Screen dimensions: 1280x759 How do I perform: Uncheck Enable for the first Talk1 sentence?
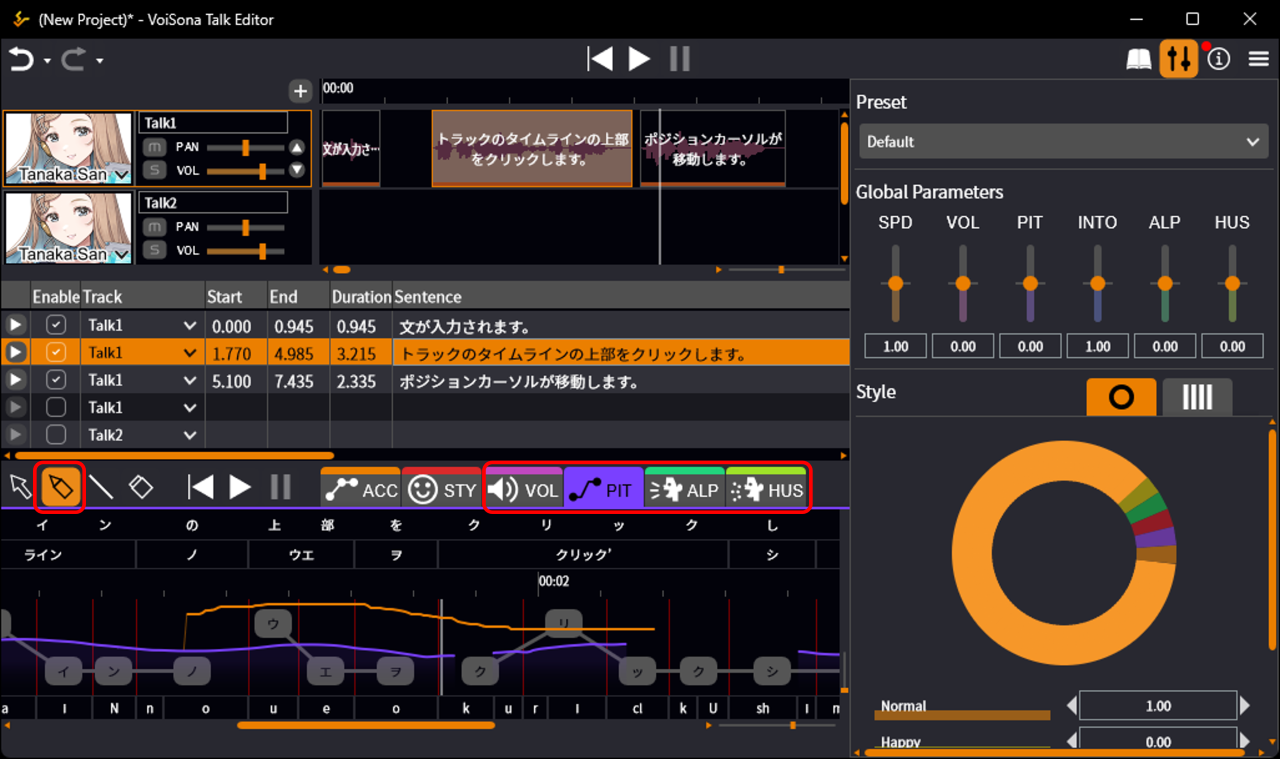tap(56, 325)
